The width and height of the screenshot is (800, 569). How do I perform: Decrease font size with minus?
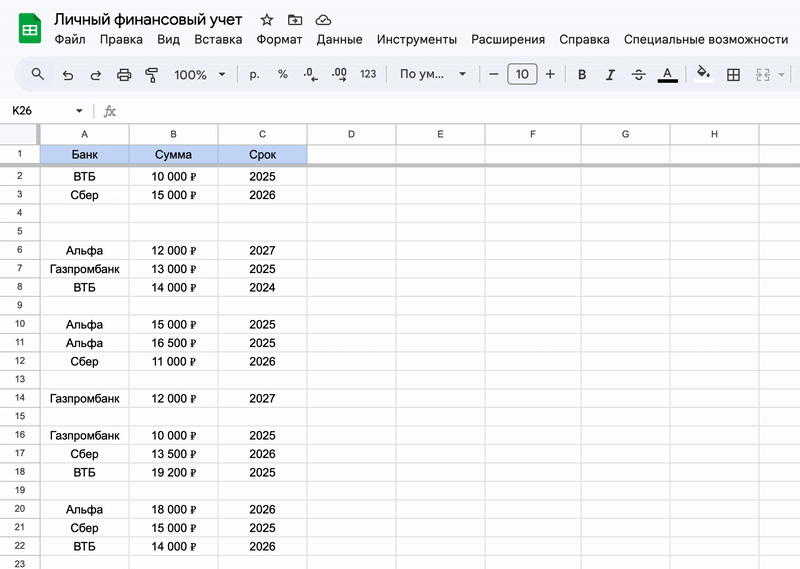(493, 75)
